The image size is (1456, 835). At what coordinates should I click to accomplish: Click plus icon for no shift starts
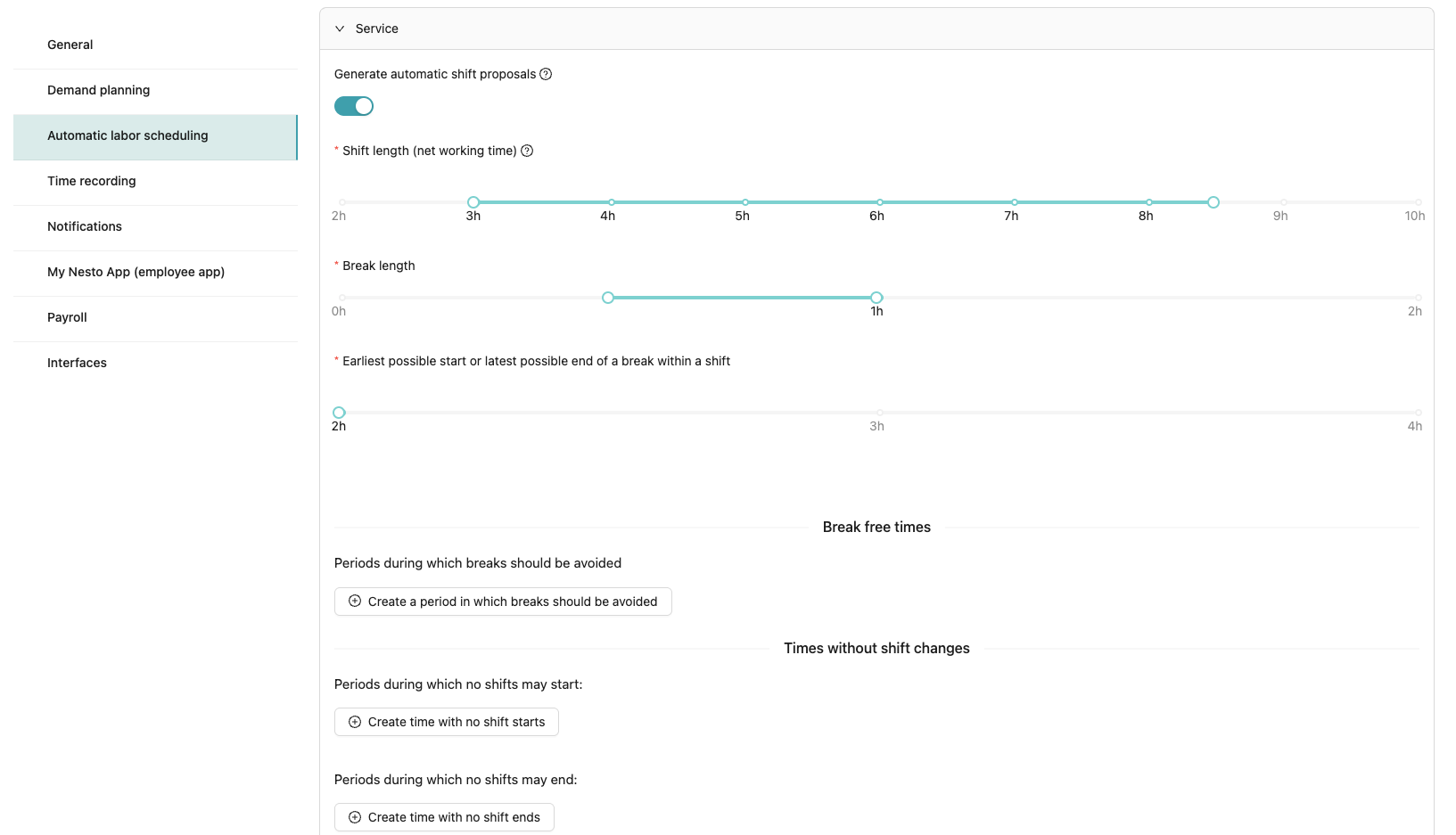(355, 722)
